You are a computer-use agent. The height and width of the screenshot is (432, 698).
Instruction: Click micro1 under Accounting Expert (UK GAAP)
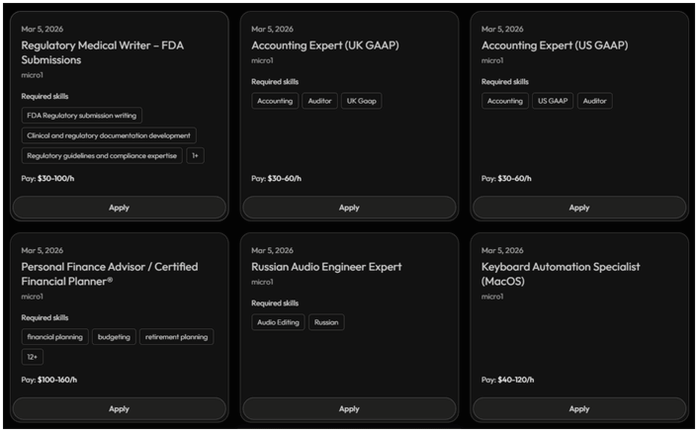[262, 61]
